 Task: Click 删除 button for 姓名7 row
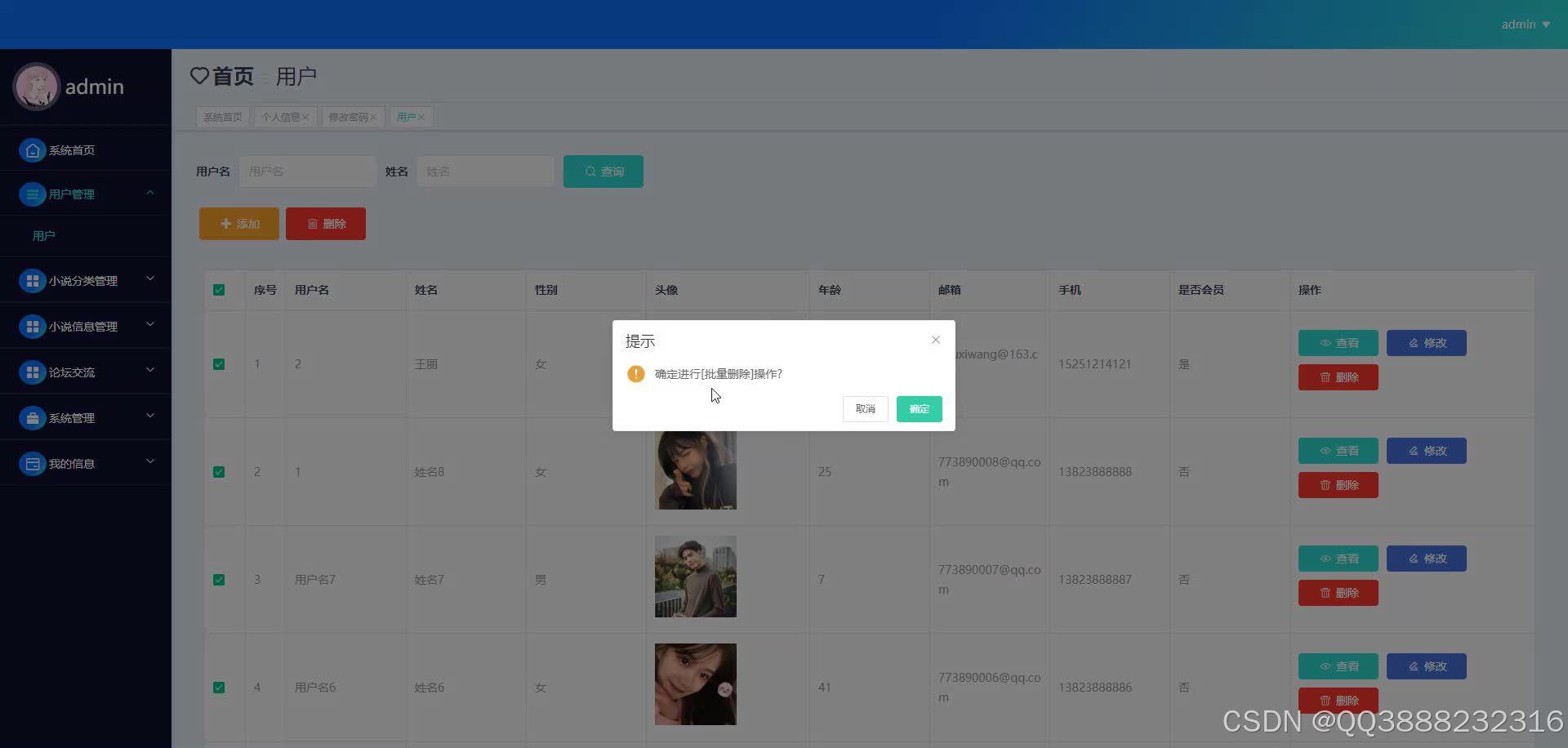point(1339,593)
